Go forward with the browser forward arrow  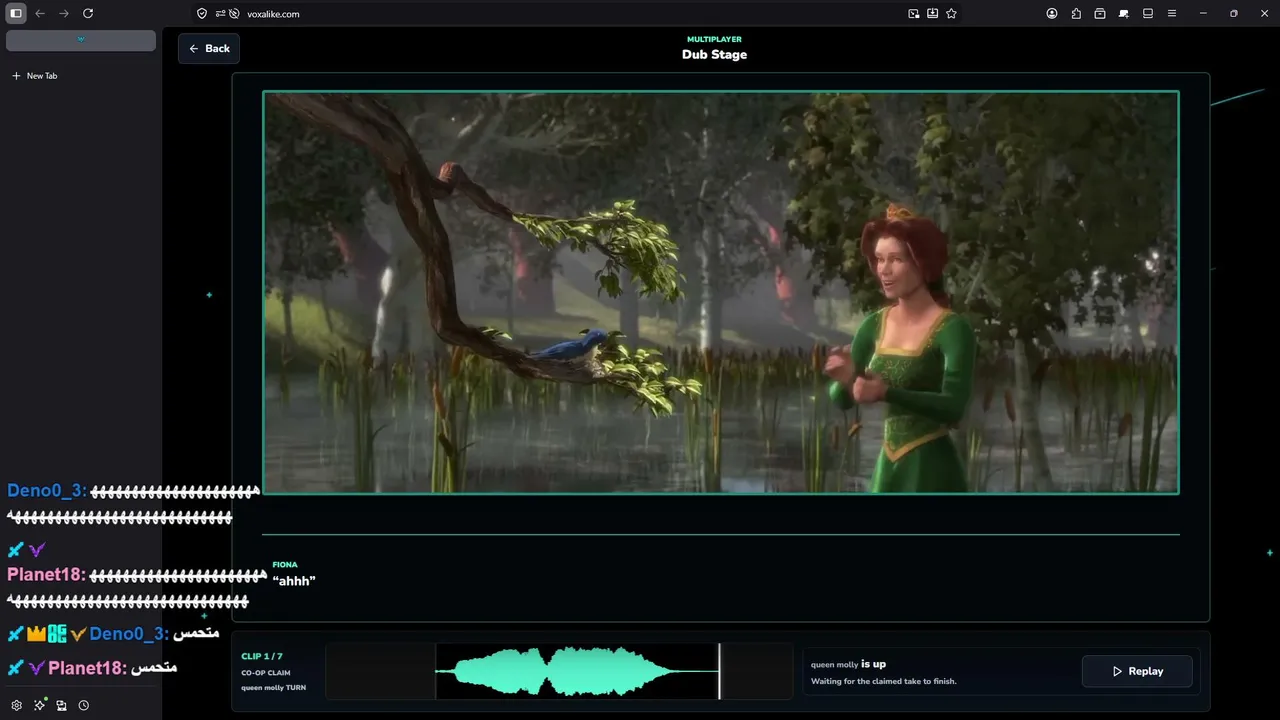64,13
